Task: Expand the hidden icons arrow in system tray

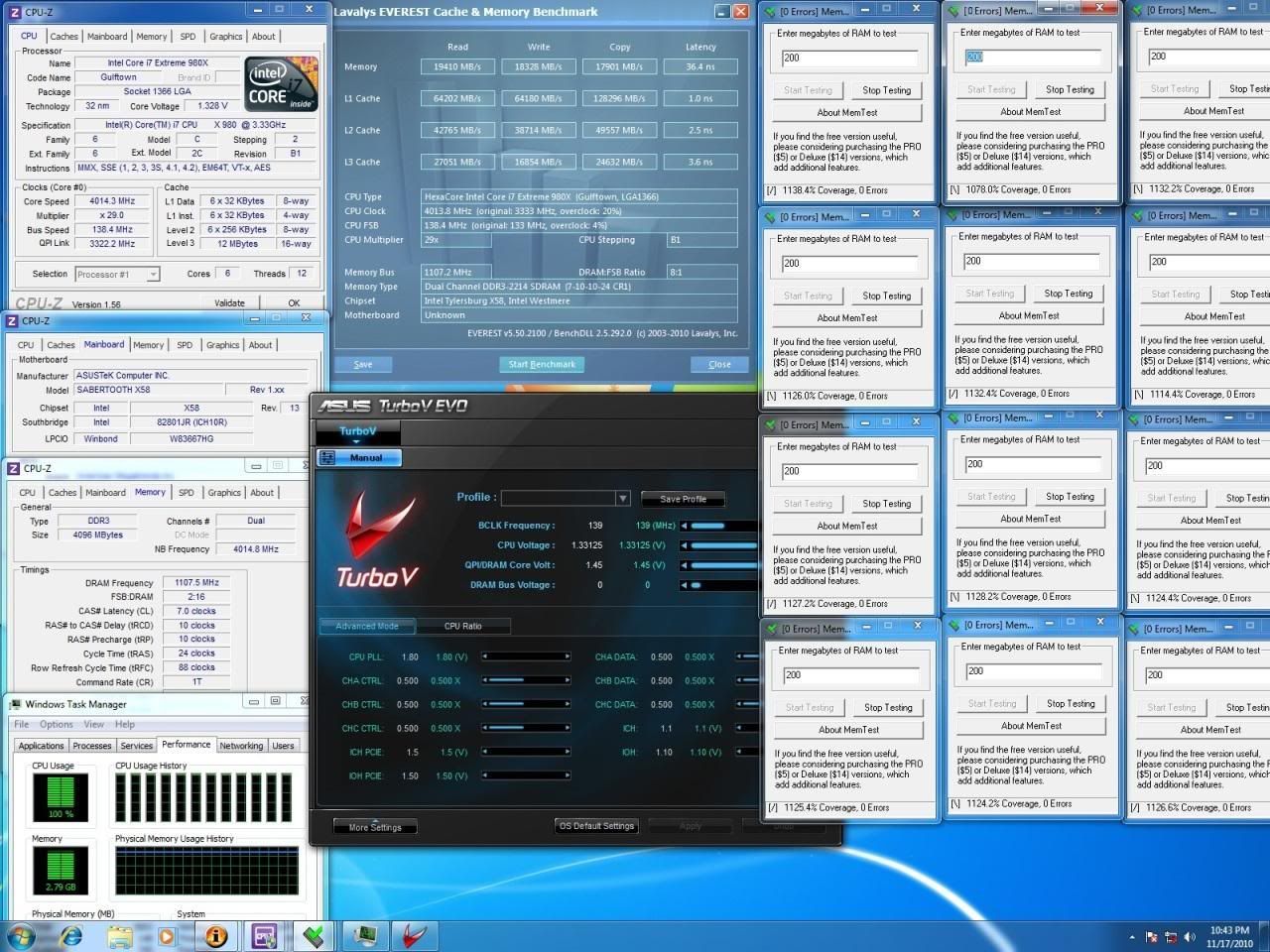Action: (1132, 935)
